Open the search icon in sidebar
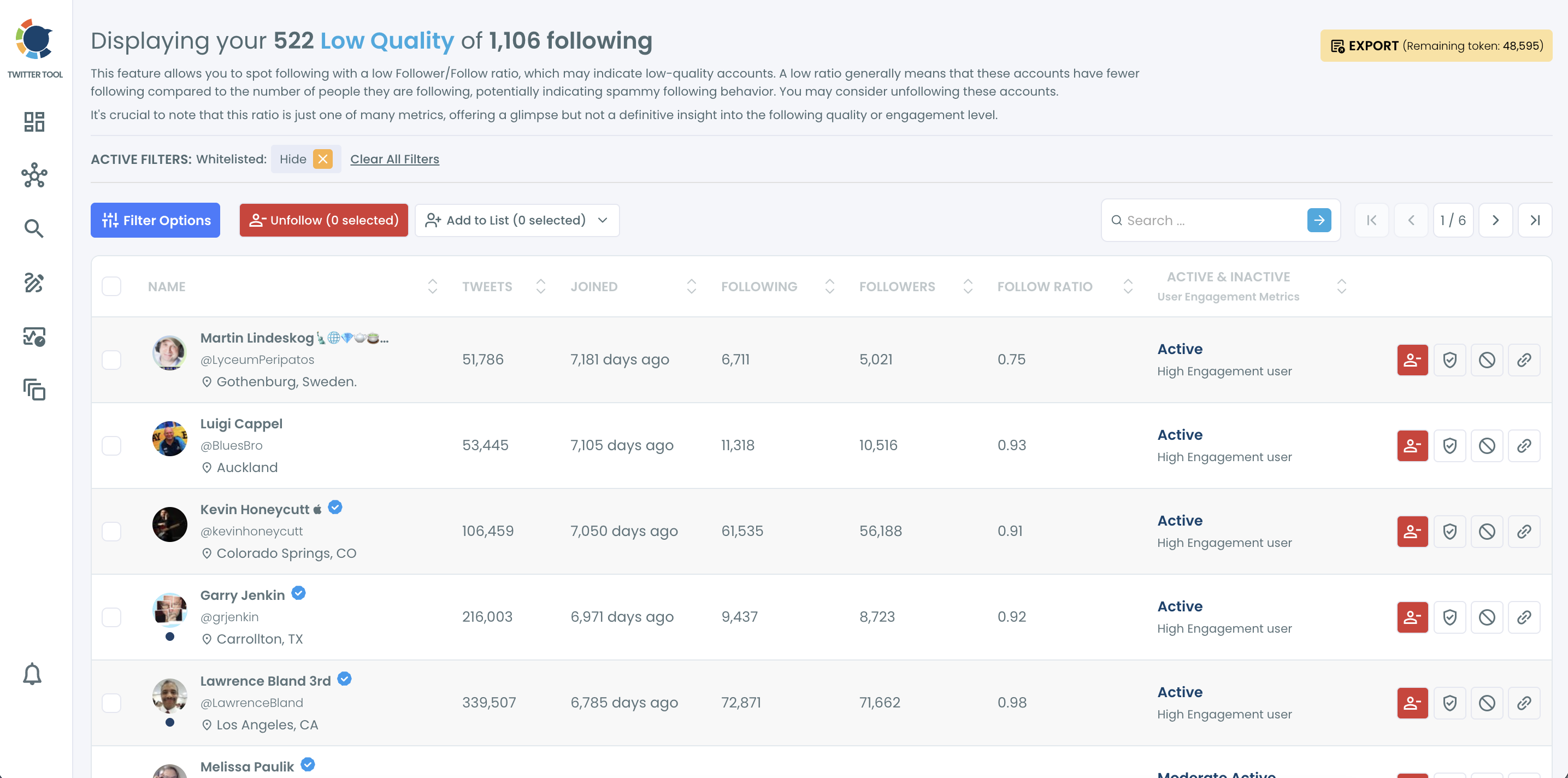Screen dimensions: 1568x778 [34, 229]
